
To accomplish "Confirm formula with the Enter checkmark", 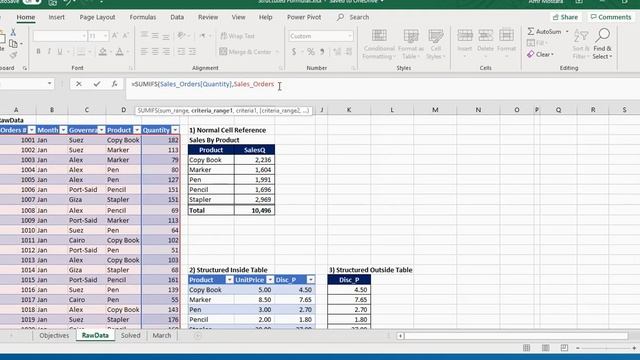I will (x=97, y=84).
